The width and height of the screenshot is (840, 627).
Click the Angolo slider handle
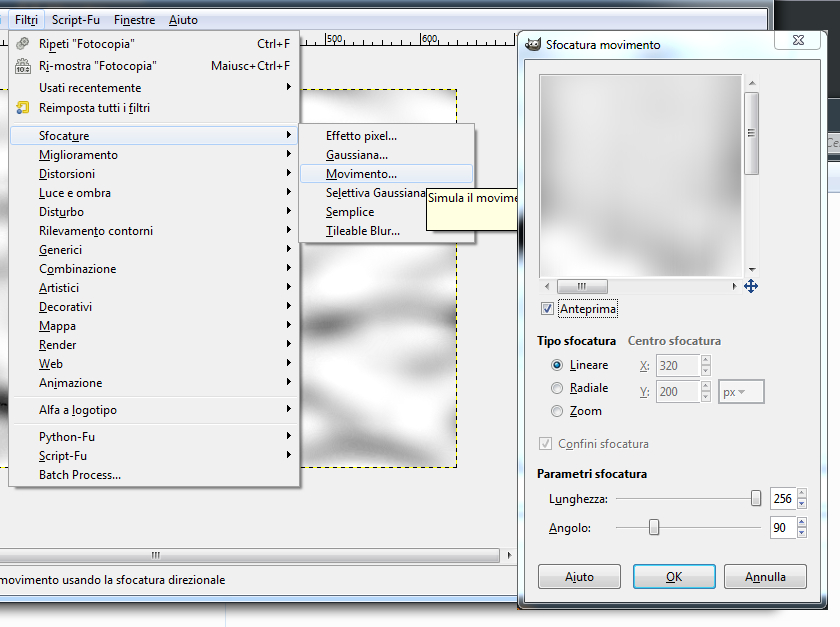pos(654,527)
